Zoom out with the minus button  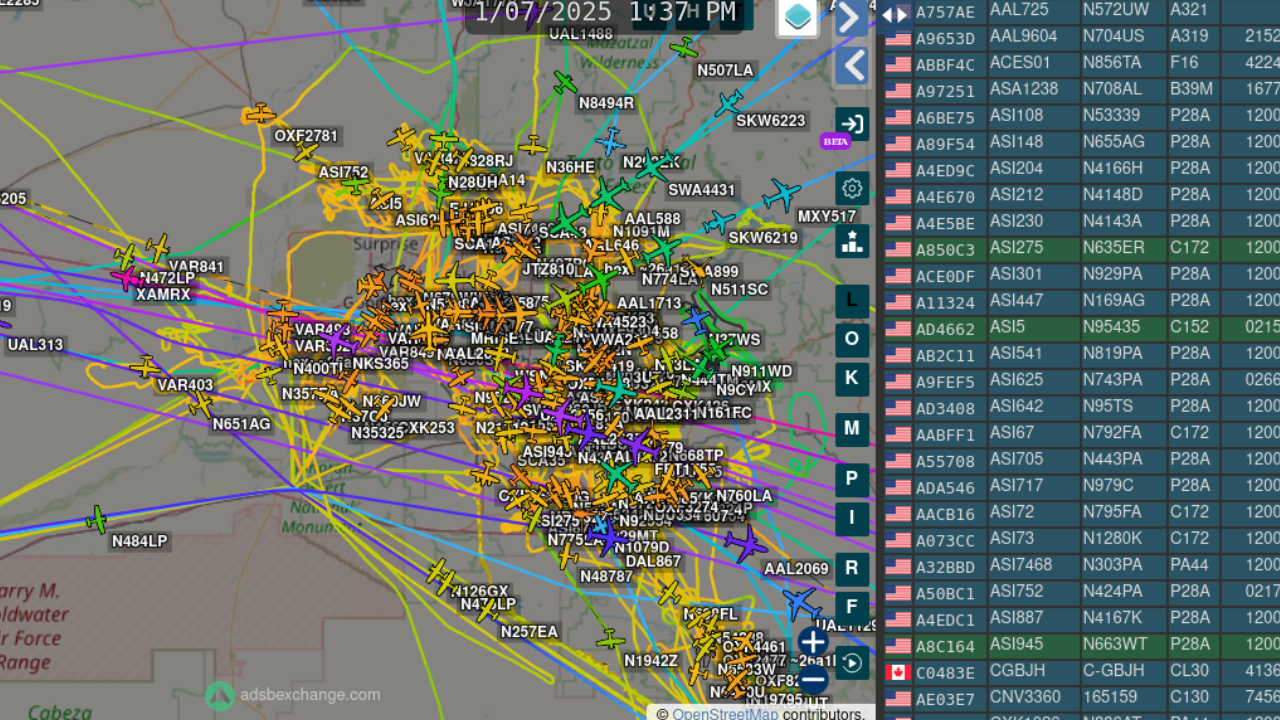[x=813, y=680]
